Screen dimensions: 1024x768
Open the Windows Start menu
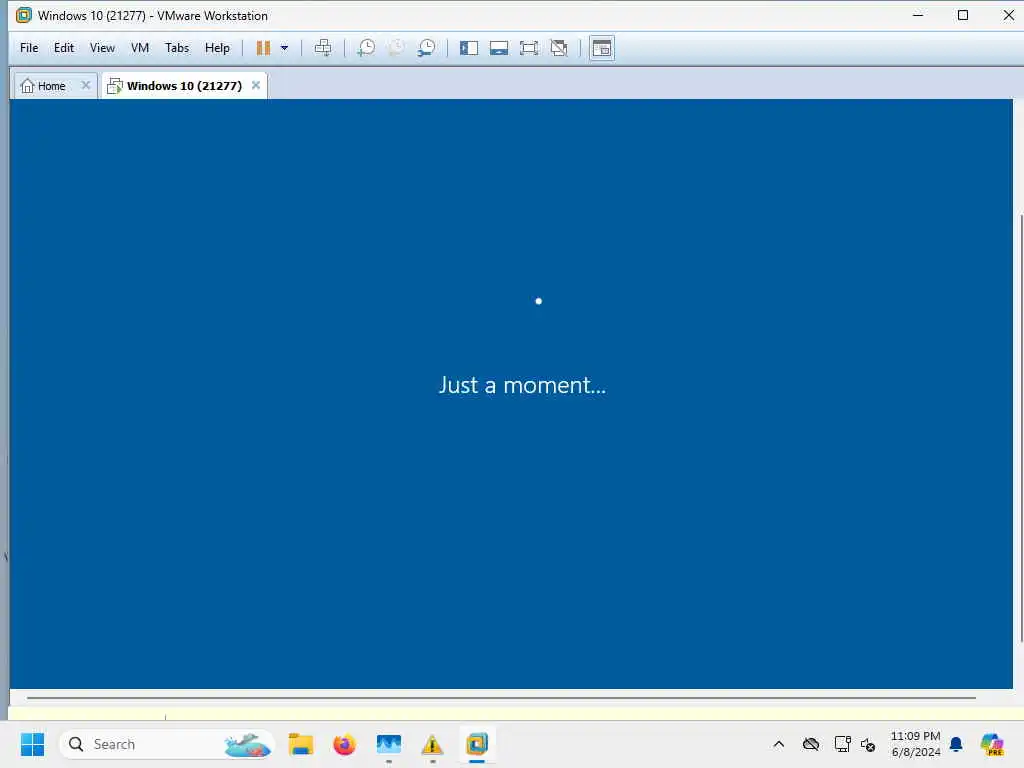[x=32, y=744]
